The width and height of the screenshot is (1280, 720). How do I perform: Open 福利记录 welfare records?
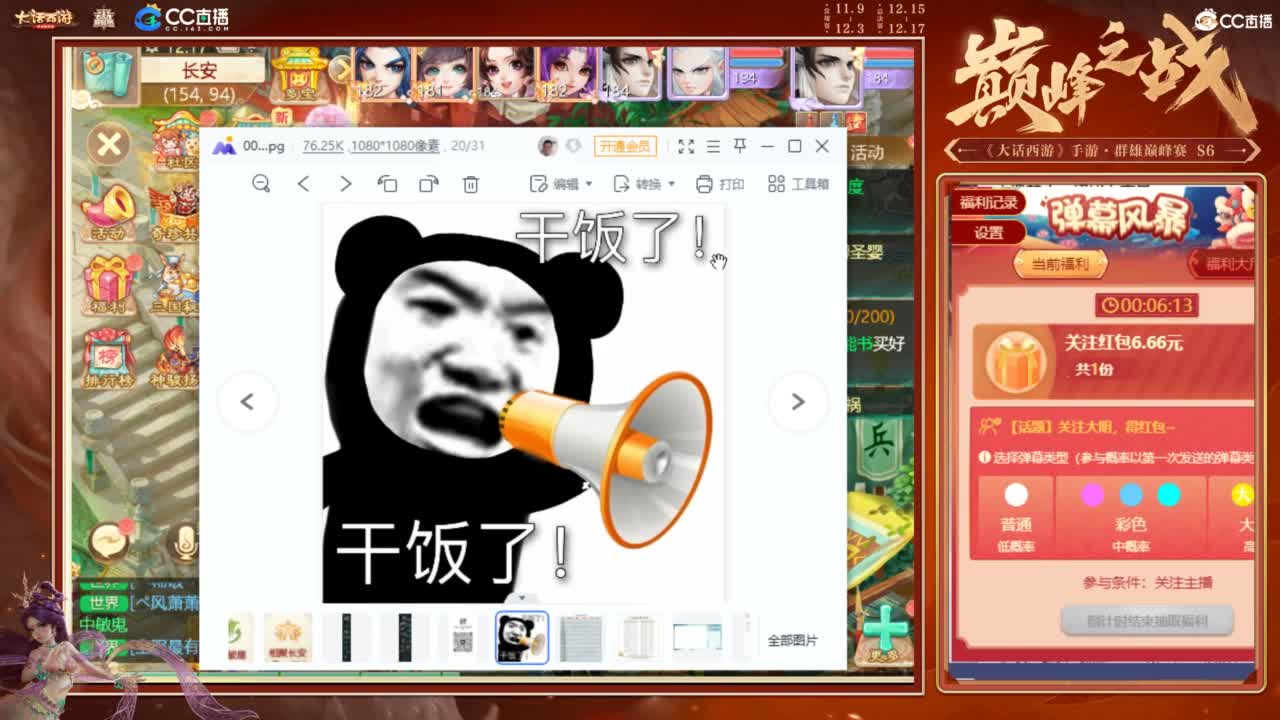(x=988, y=203)
